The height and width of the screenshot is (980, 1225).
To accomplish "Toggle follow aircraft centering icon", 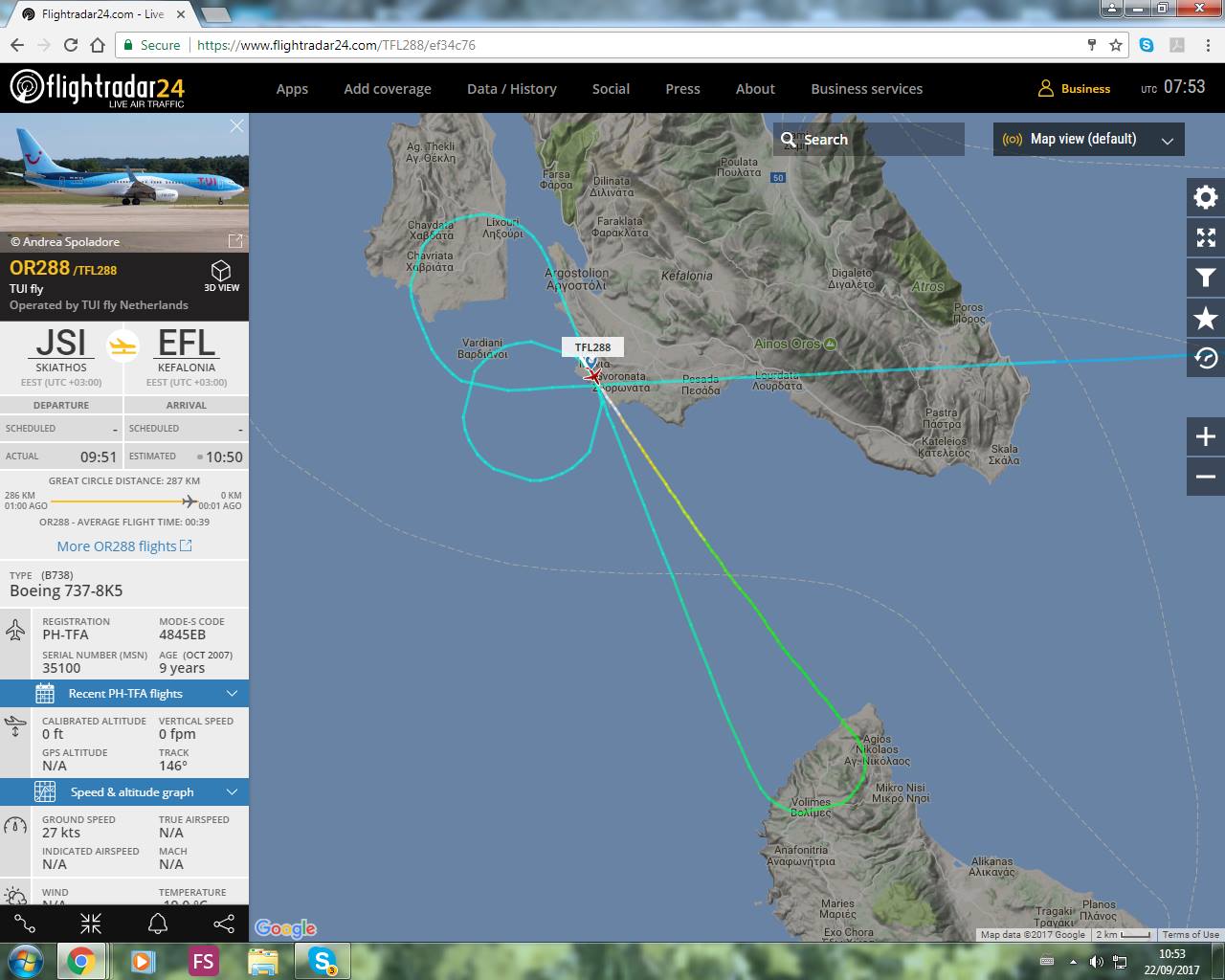I will [91, 924].
